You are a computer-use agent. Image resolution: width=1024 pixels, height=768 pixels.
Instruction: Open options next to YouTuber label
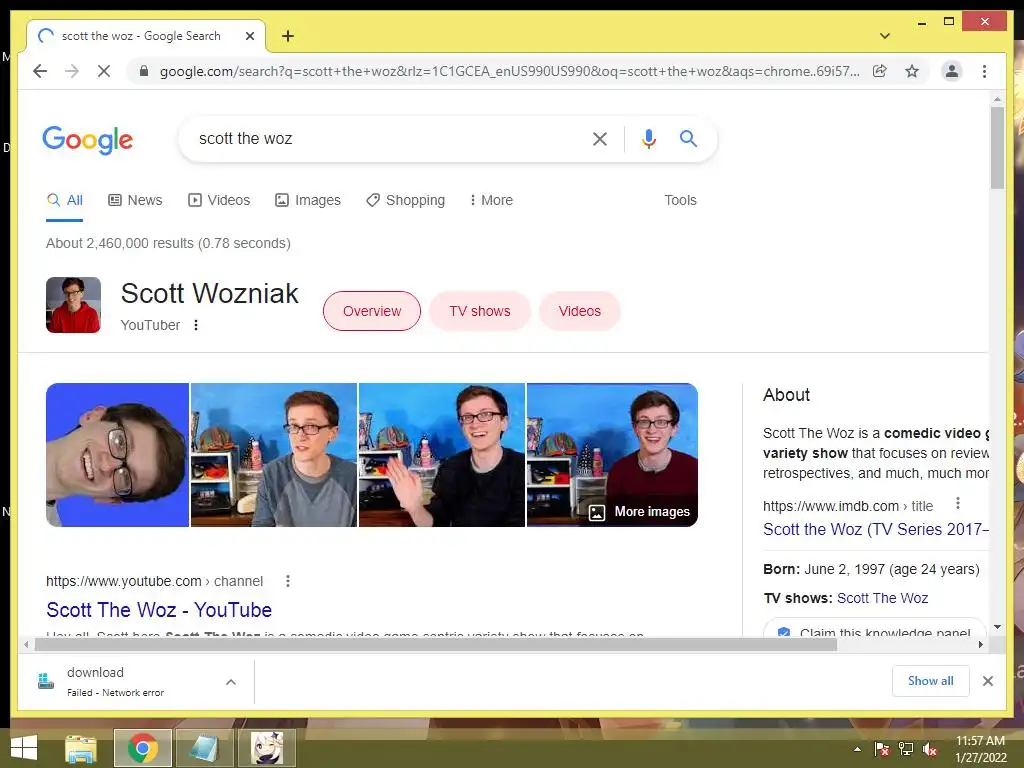coord(196,325)
